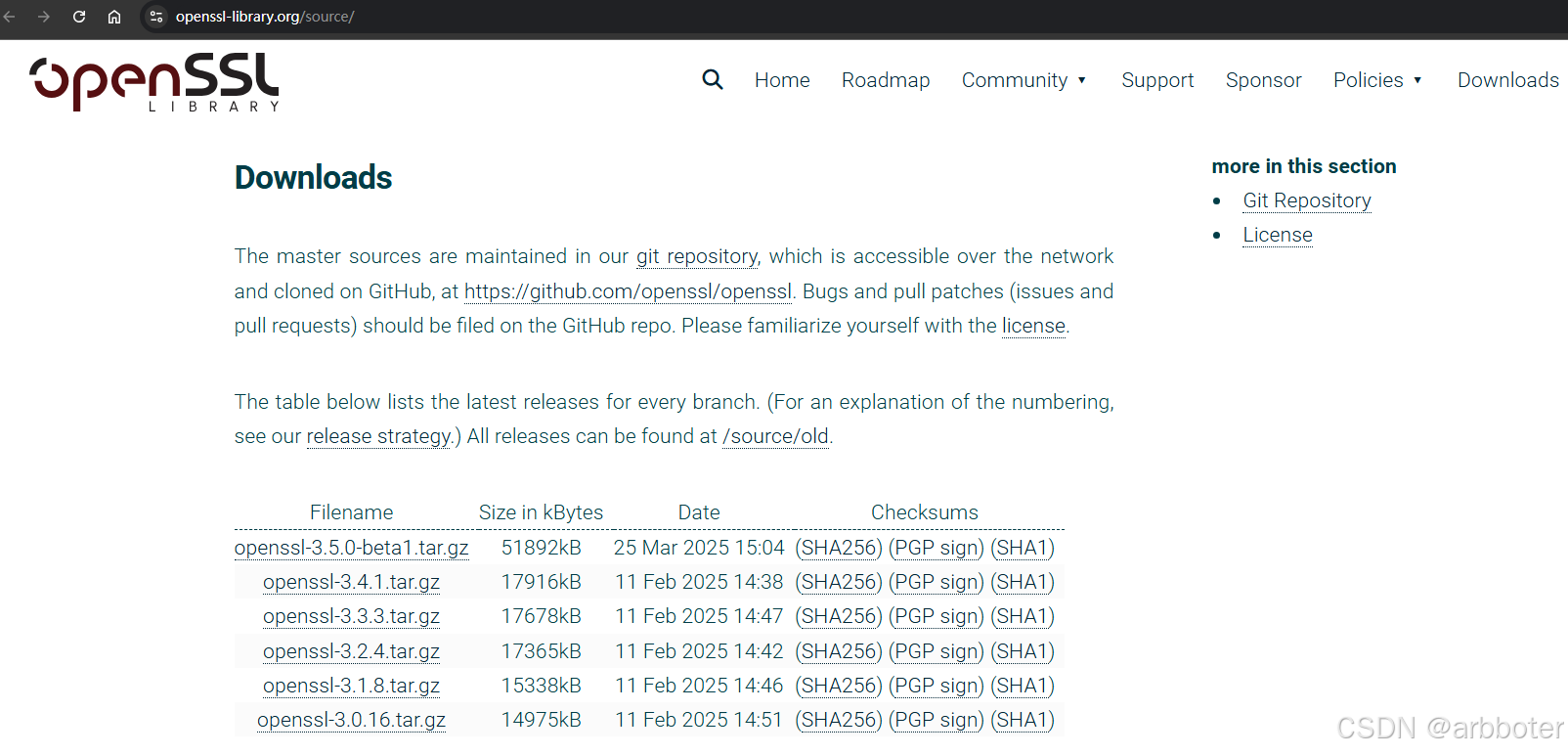1568x755 pixels.
Task: Click the 'Checksums' column header
Action: (x=925, y=512)
